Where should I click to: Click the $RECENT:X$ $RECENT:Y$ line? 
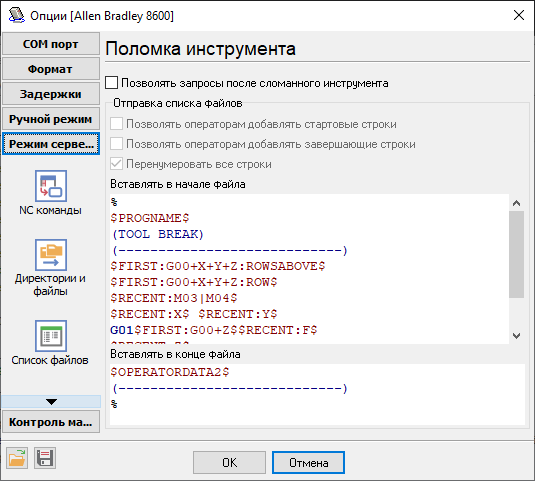pyautogui.click(x=194, y=314)
